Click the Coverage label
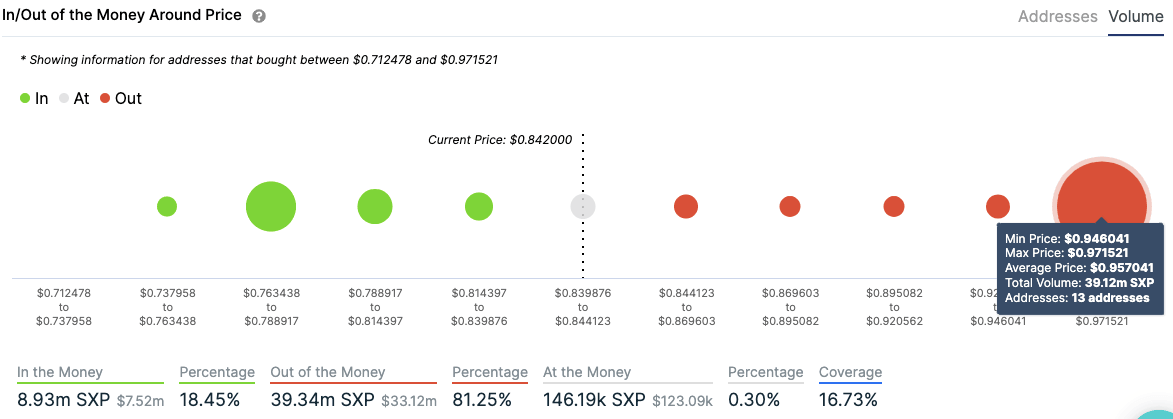 [850, 372]
